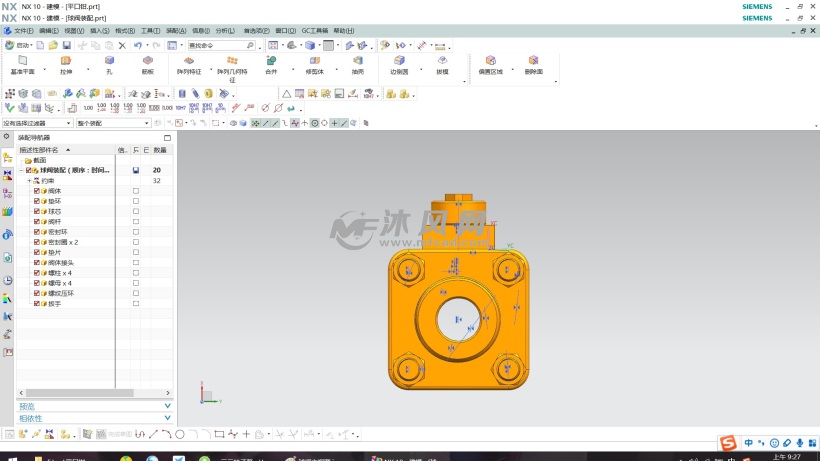This screenshot has width=820, height=461.
Task: Open the History clock sidebar icon
Action: click(x=7, y=280)
